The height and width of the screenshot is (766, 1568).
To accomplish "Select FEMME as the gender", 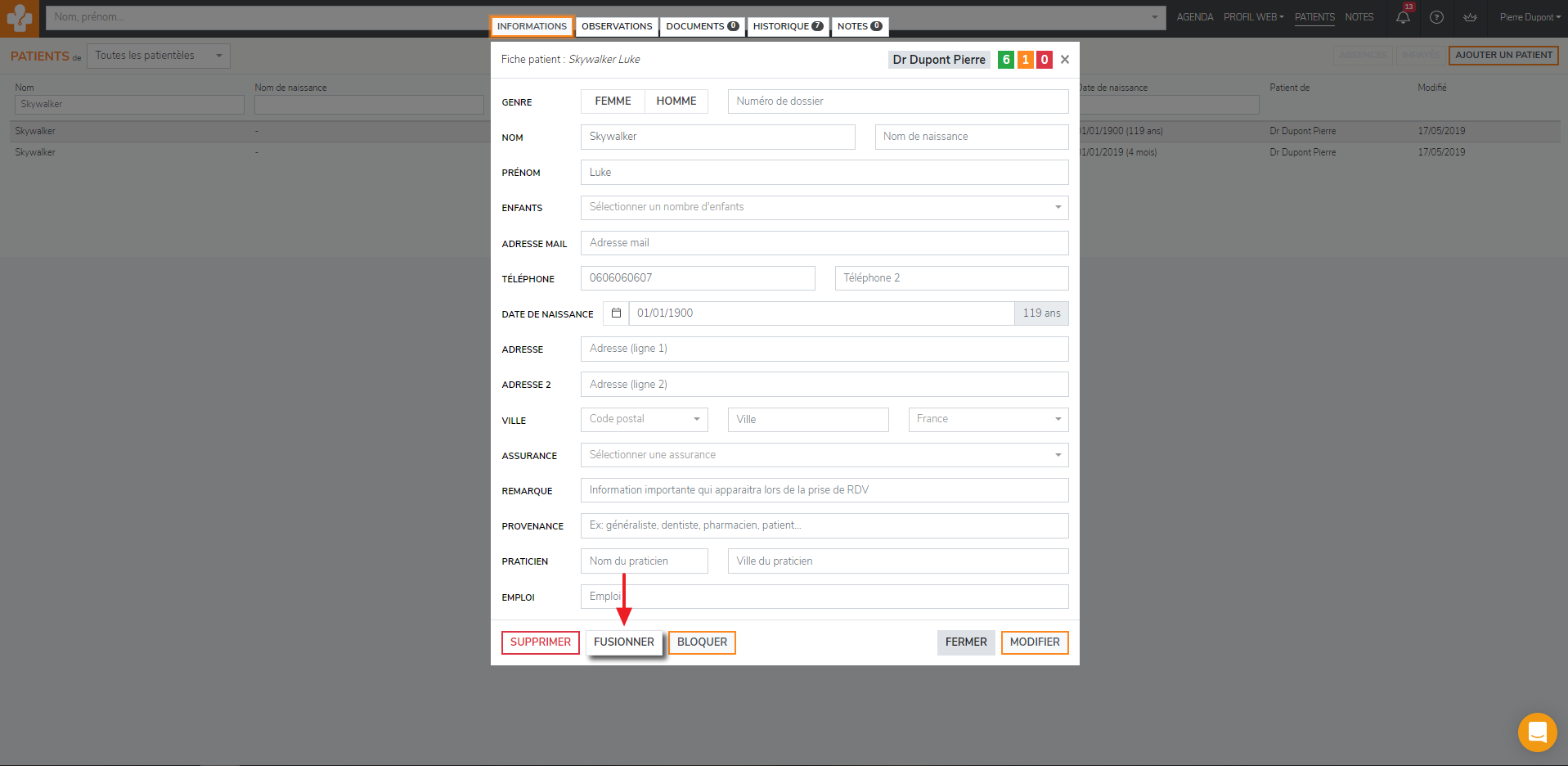I will 613,101.
